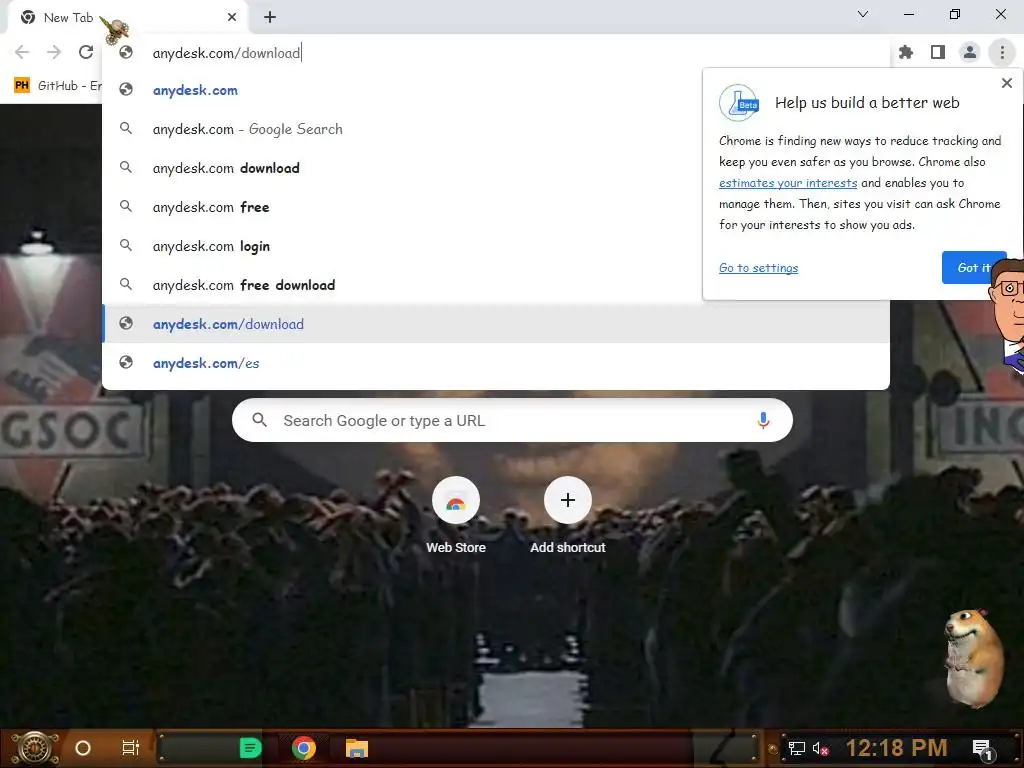The width and height of the screenshot is (1024, 768).
Task: Go back using the browser back arrow
Action: (22, 52)
